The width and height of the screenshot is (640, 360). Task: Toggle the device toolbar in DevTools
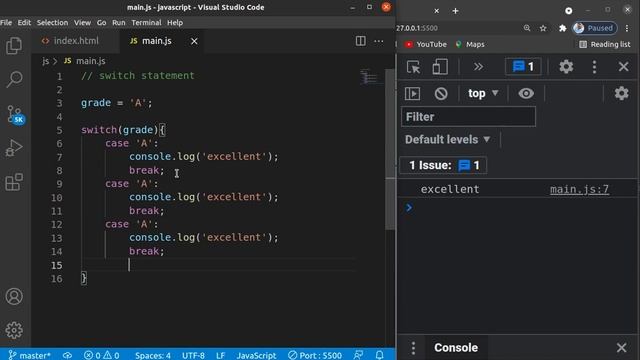pos(440,67)
